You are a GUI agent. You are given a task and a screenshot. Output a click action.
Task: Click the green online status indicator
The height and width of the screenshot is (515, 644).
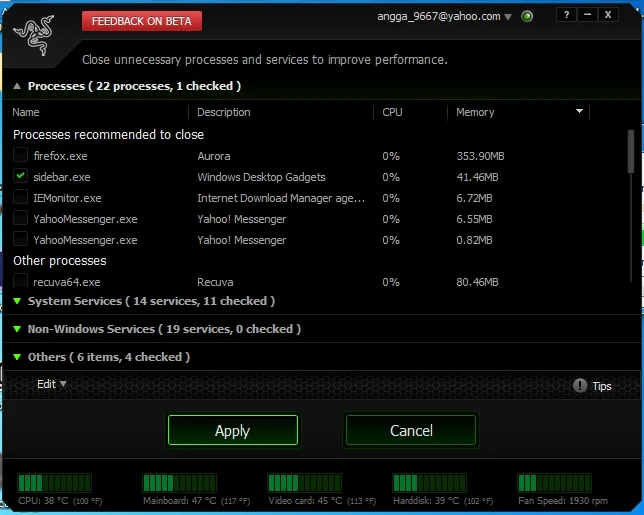527,16
